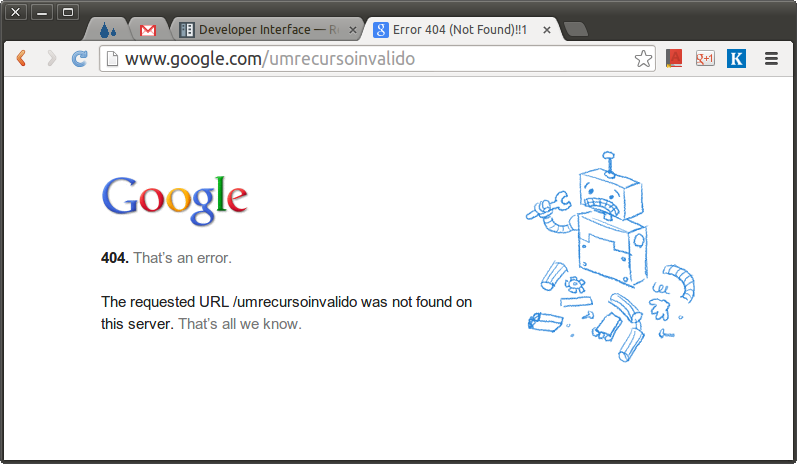This screenshot has height=464, width=797.
Task: Click the Google logo
Action: (x=174, y=200)
